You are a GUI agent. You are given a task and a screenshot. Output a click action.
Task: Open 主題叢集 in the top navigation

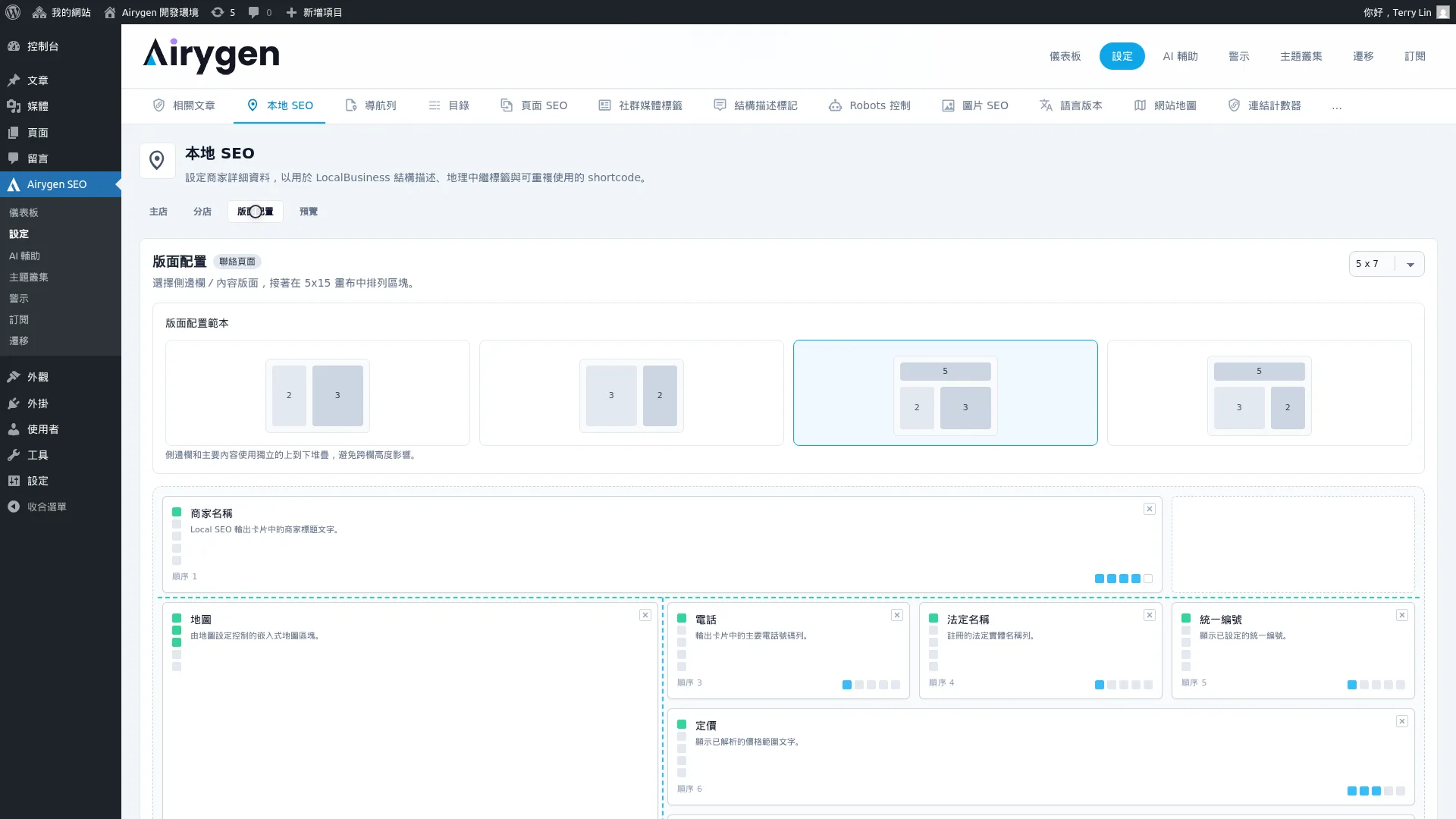tap(1301, 56)
